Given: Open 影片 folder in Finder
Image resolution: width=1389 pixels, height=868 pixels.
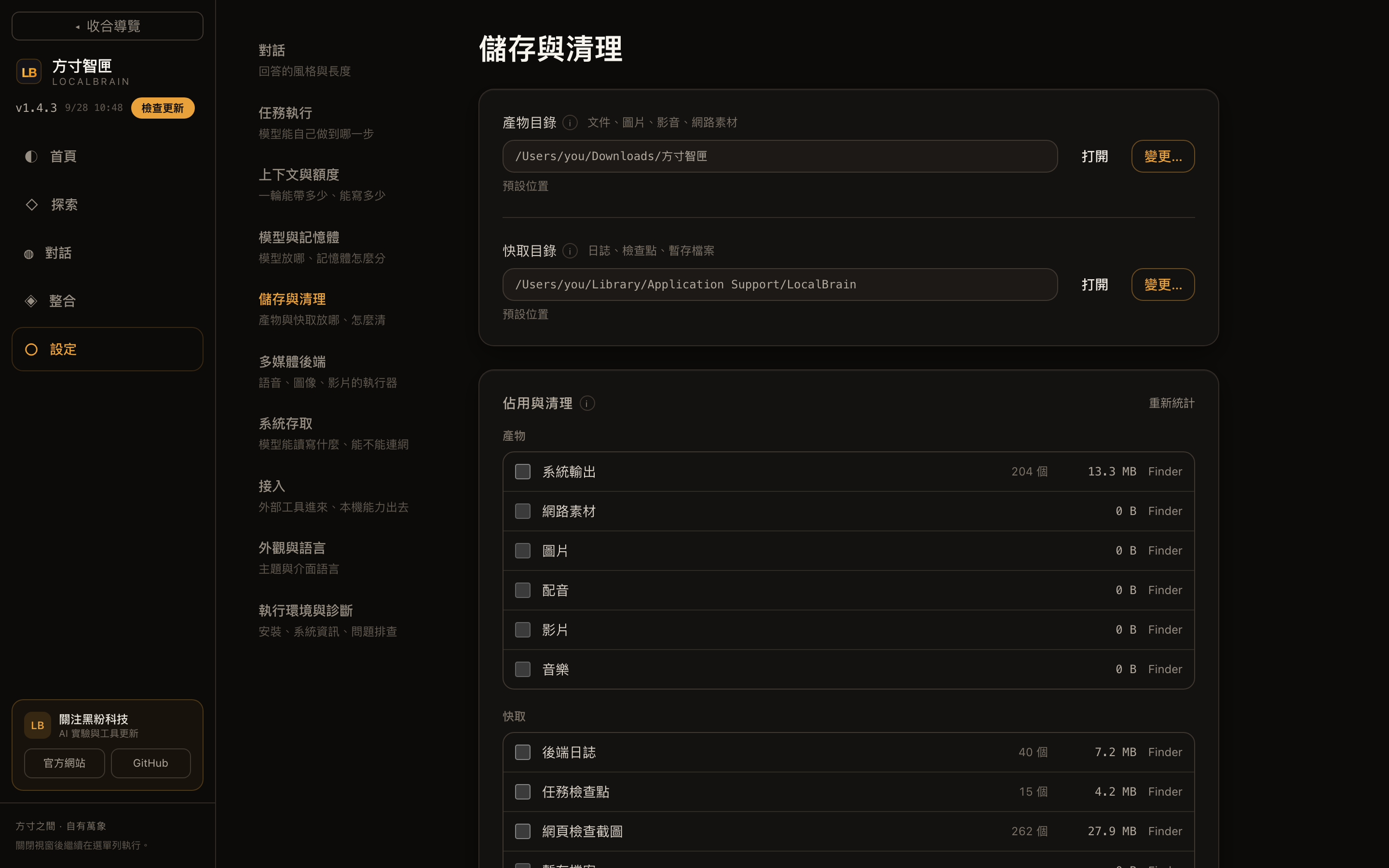Looking at the screenshot, I should pyautogui.click(x=1165, y=630).
